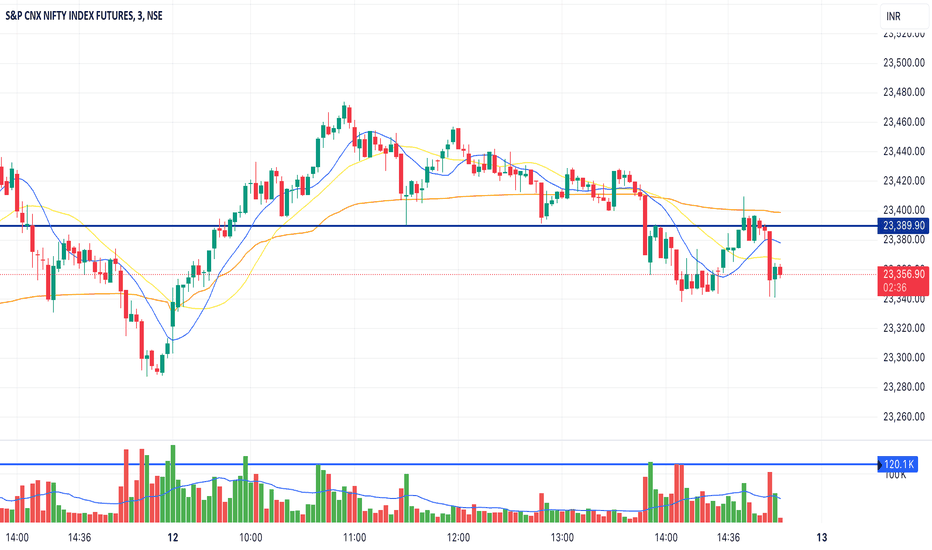The image size is (932, 550).
Task: Click the 23,260.00 price axis label
Action: coord(904,417)
